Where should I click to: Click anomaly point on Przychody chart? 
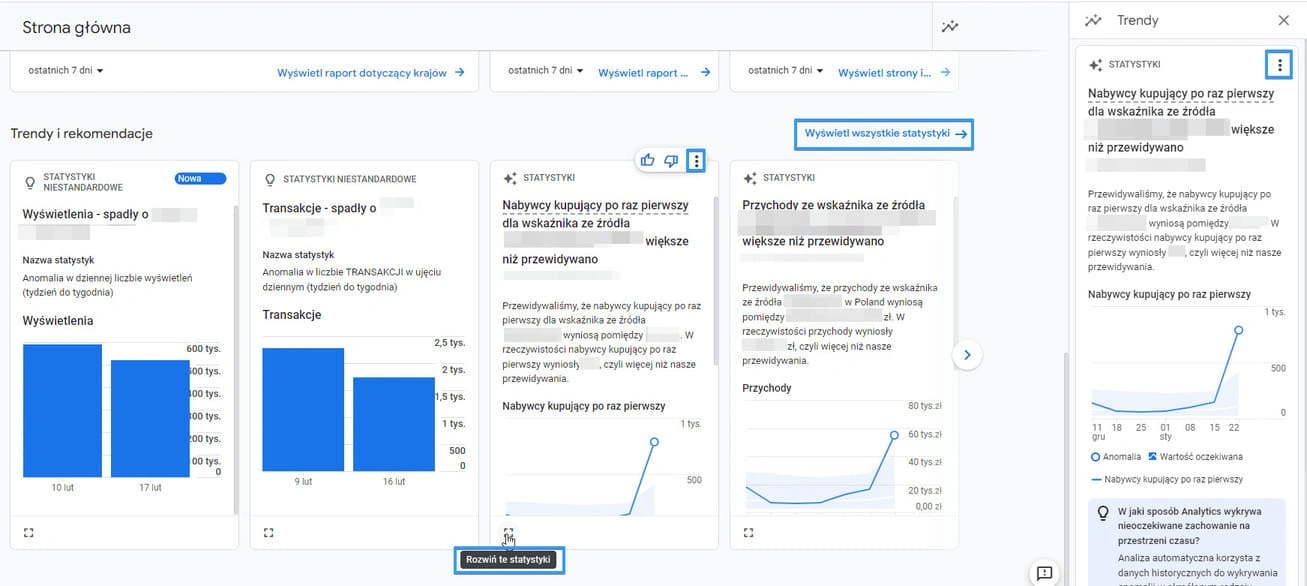pos(894,435)
